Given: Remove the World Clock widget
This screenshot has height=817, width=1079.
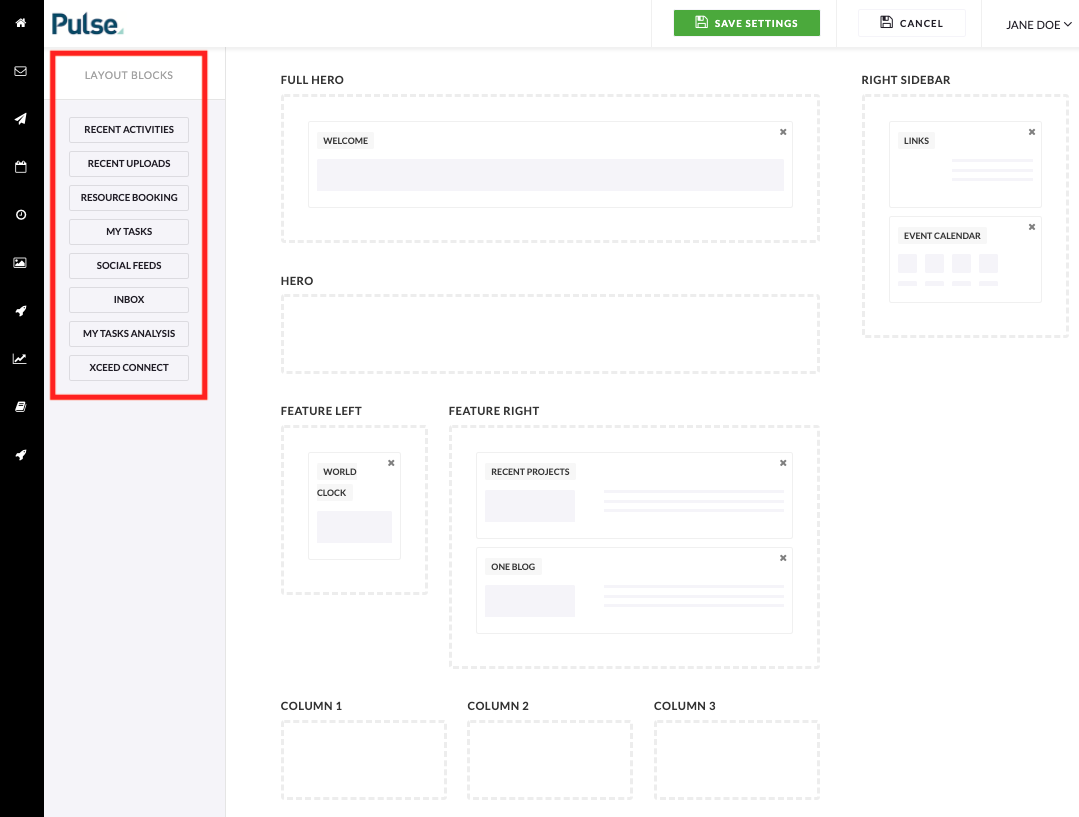Looking at the screenshot, I should pos(391,463).
